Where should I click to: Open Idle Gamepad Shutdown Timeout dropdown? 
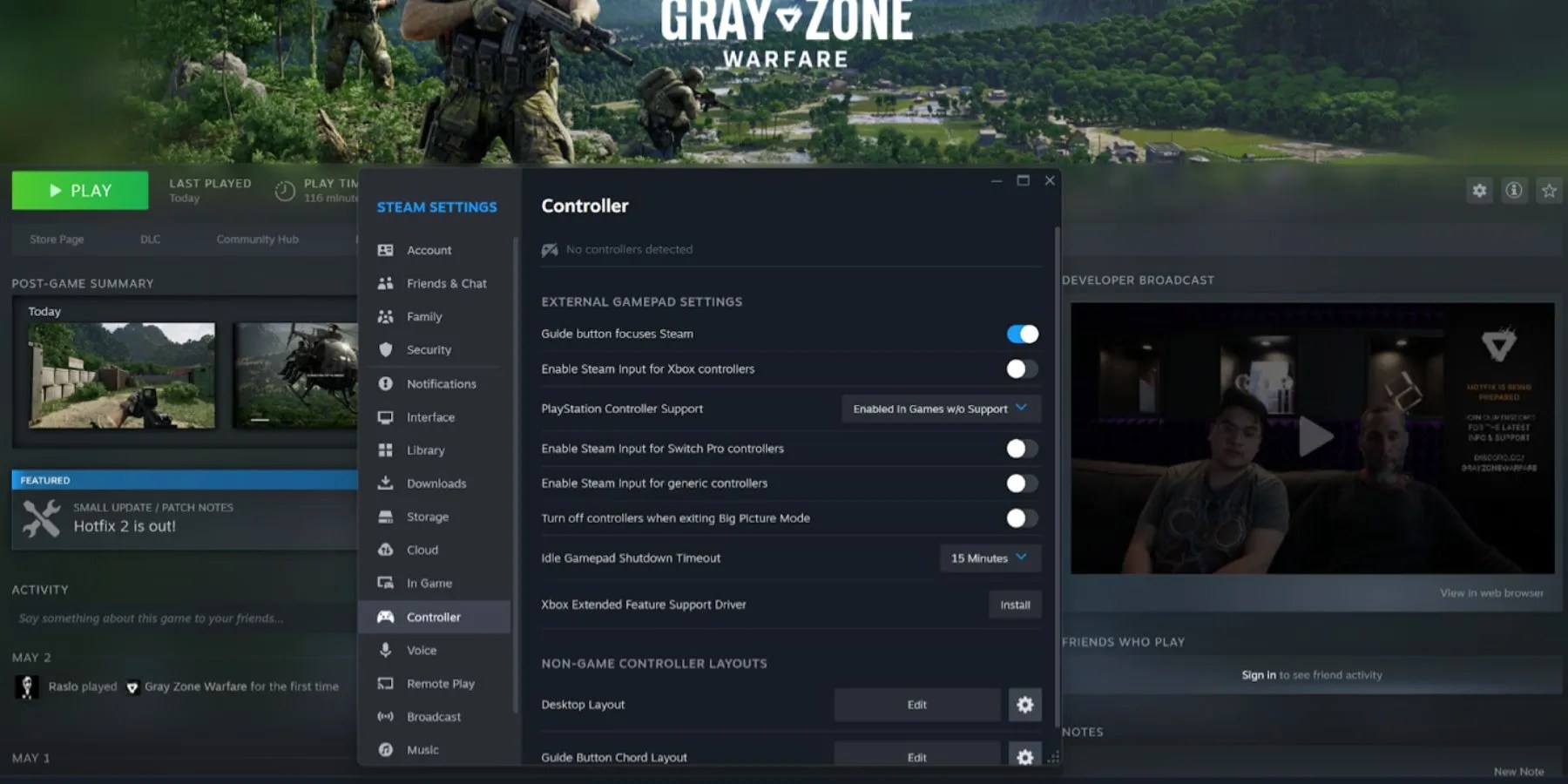coord(990,558)
